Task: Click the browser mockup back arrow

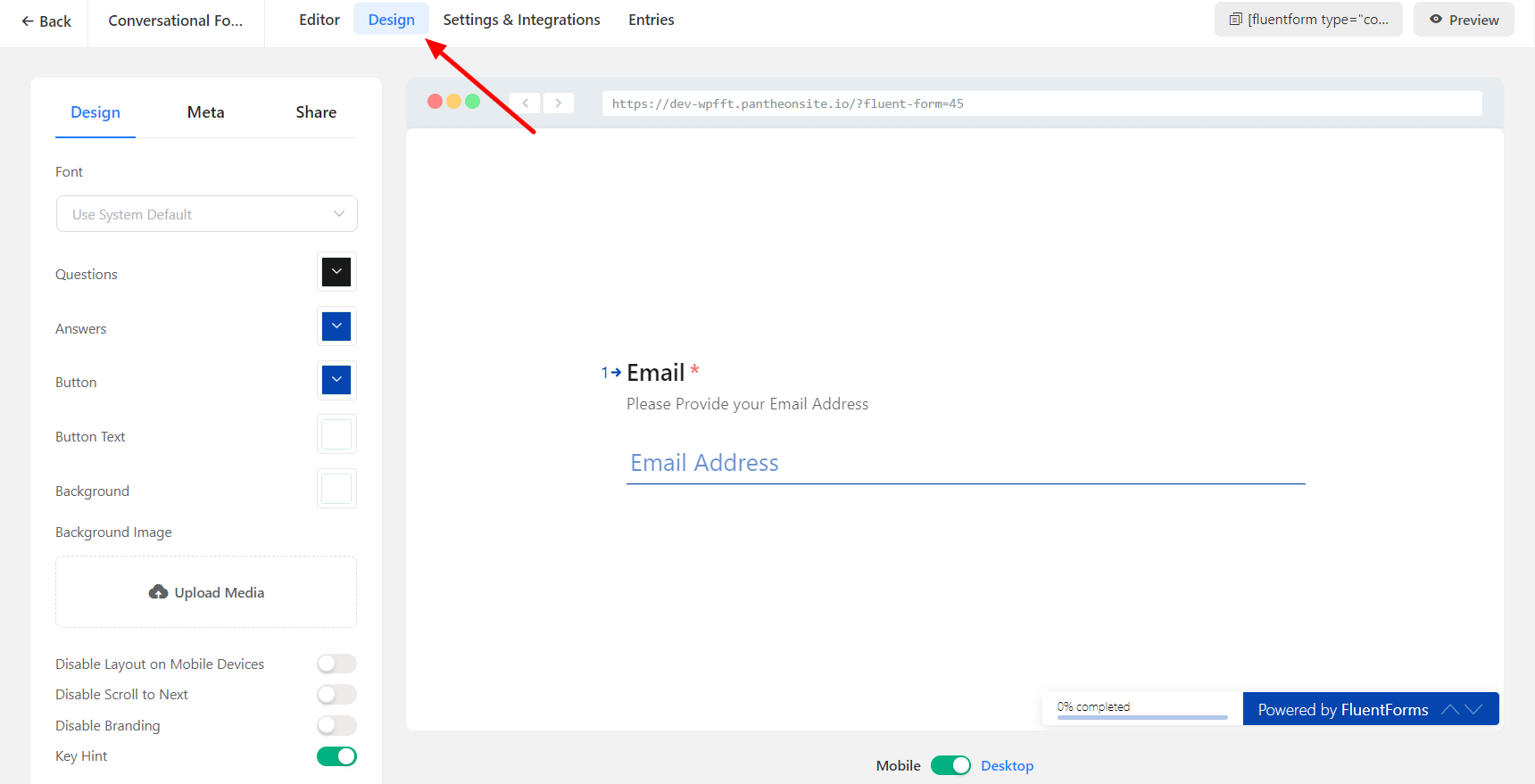Action: [x=526, y=103]
